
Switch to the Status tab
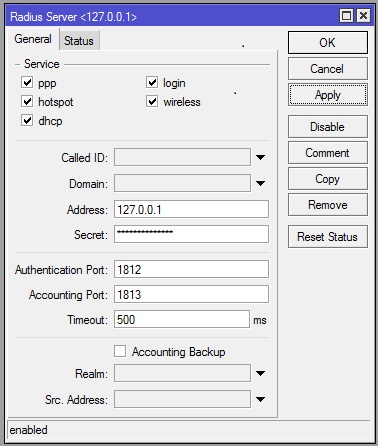click(x=79, y=41)
